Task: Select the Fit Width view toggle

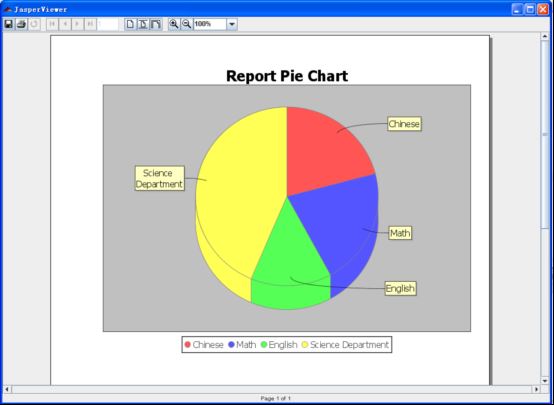Action: click(x=156, y=24)
